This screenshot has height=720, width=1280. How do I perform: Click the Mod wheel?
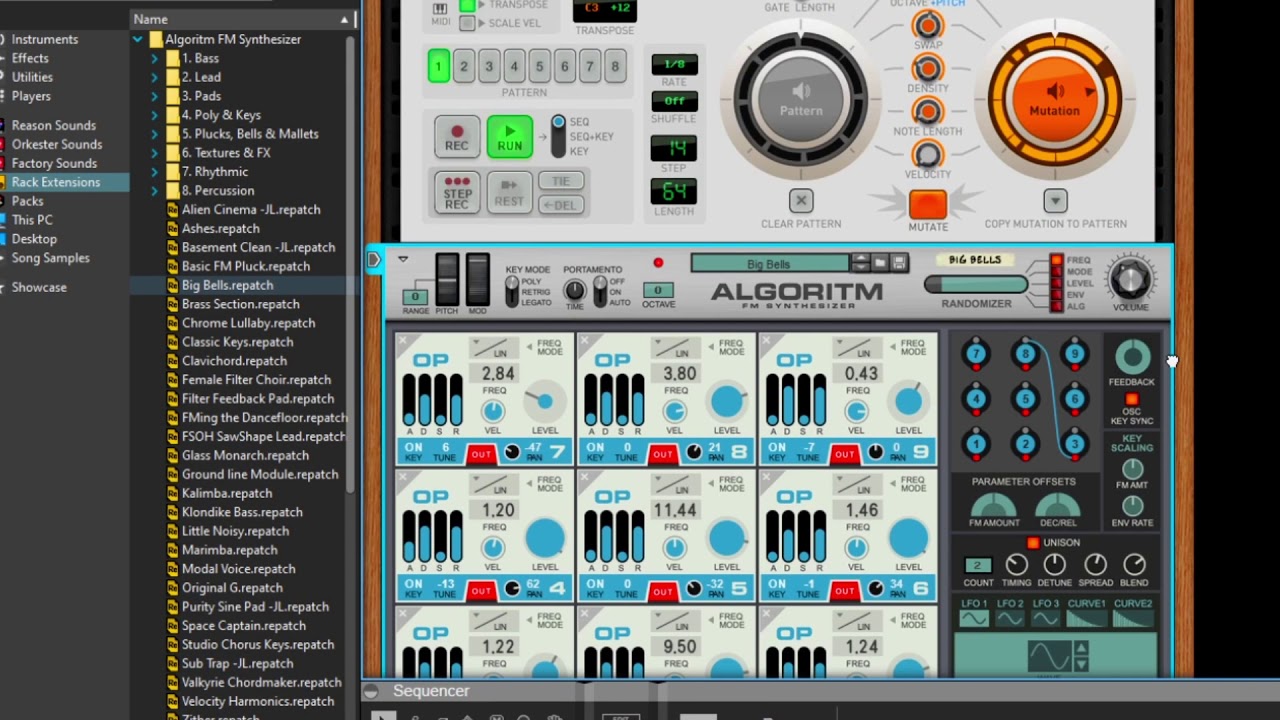pyautogui.click(x=477, y=278)
